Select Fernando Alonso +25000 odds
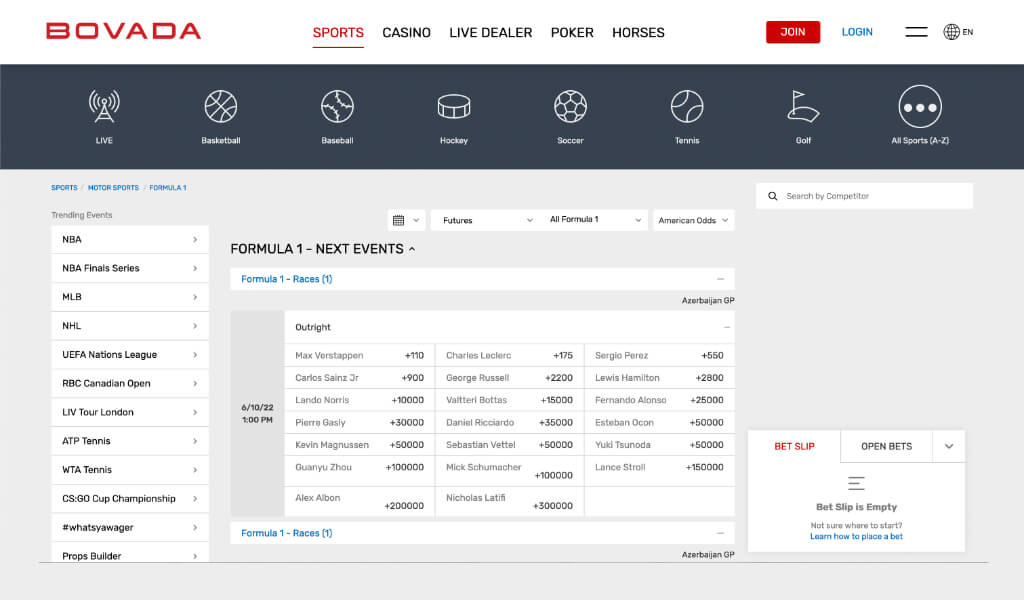 coord(660,400)
